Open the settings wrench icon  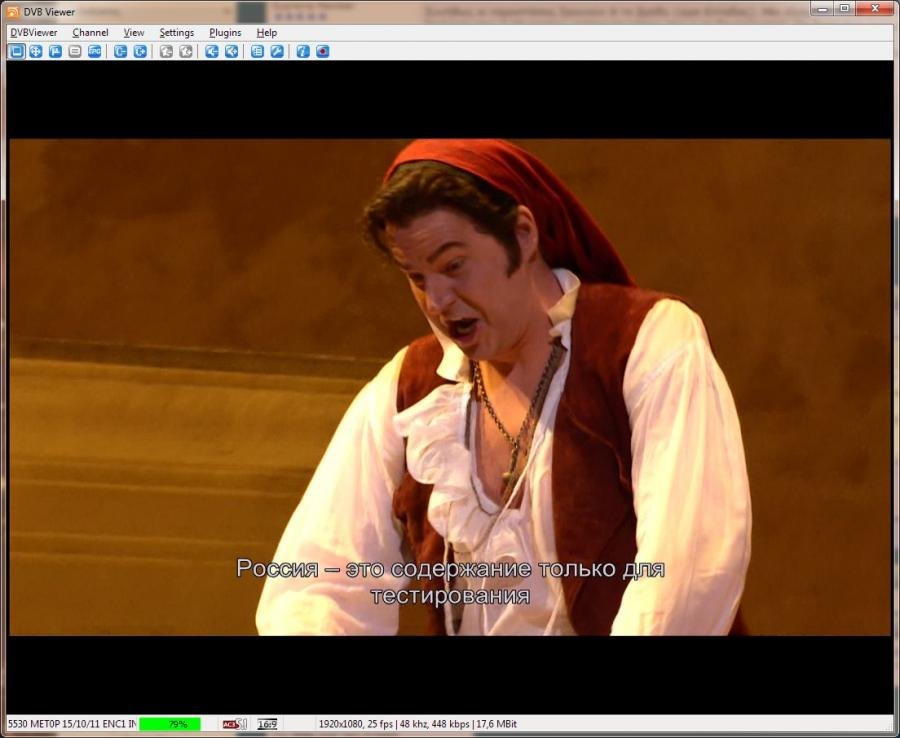[277, 51]
